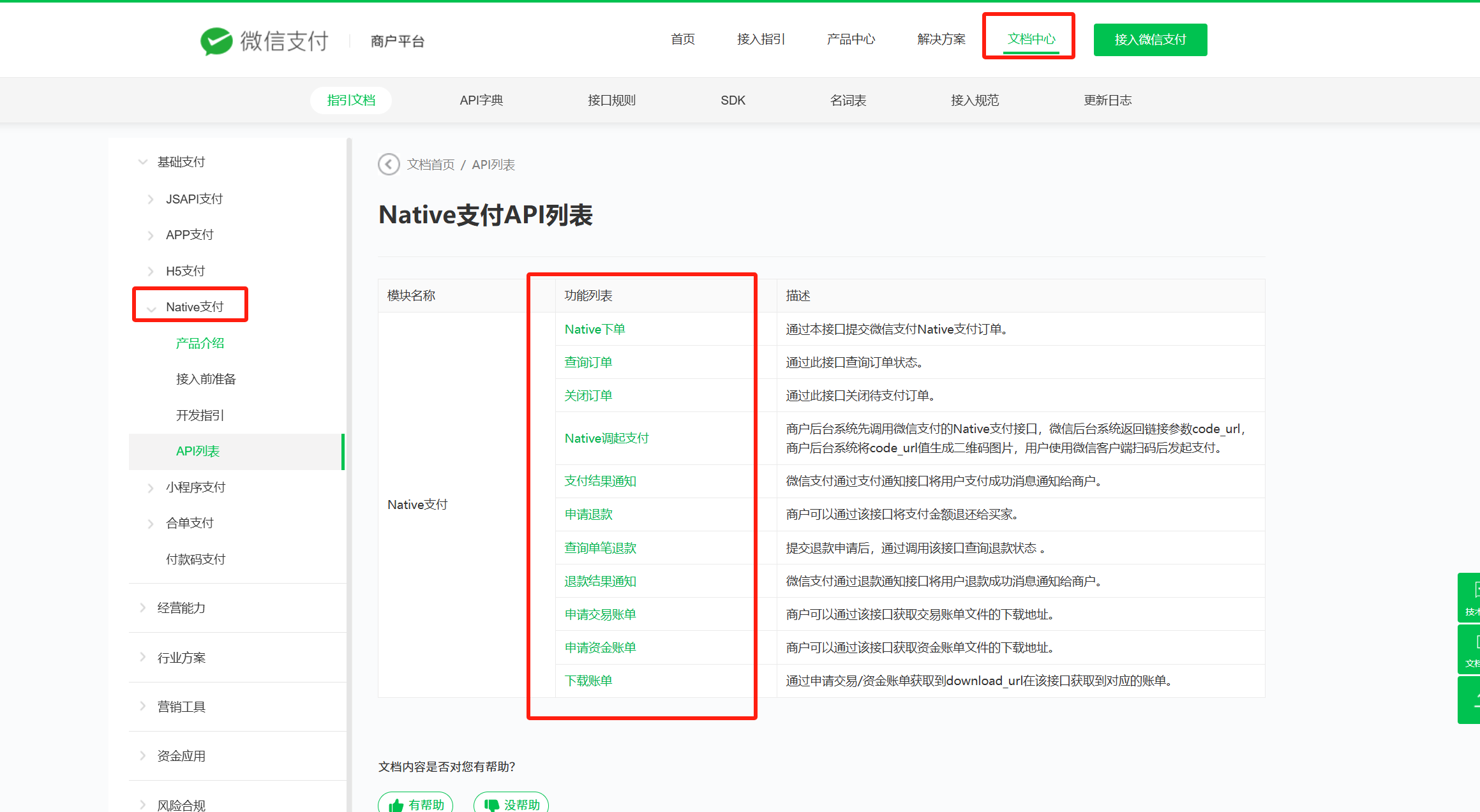The height and width of the screenshot is (812, 1480).
Task: Click the thumbs-down 没帮助 button
Action: (x=511, y=804)
